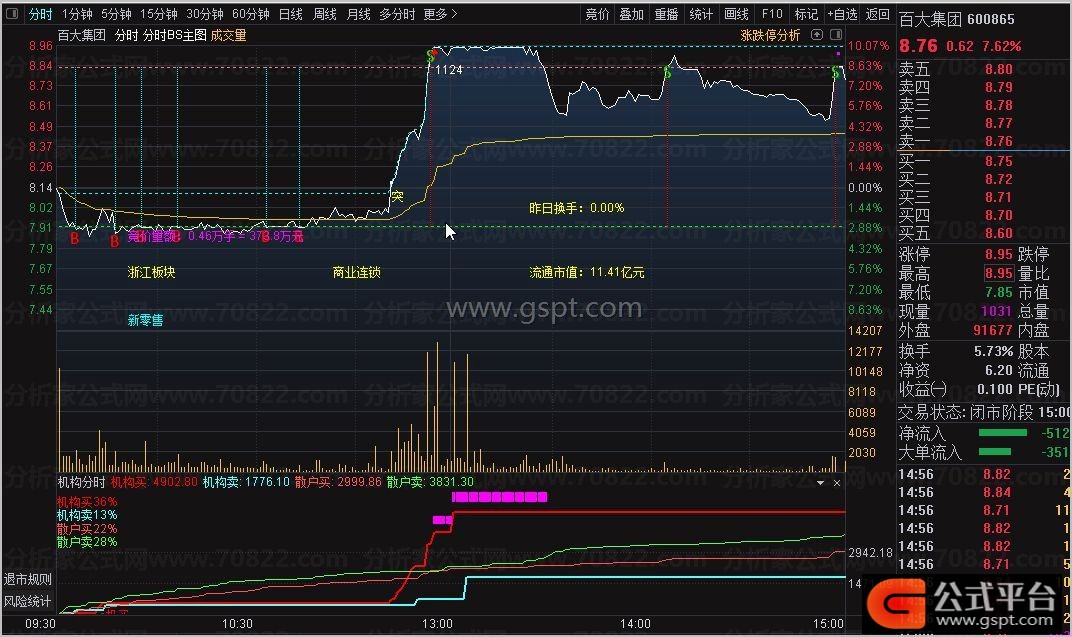Screen dimensions: 1072x637
Task: Click the 收益(一) value 0.100
Action: (995, 389)
